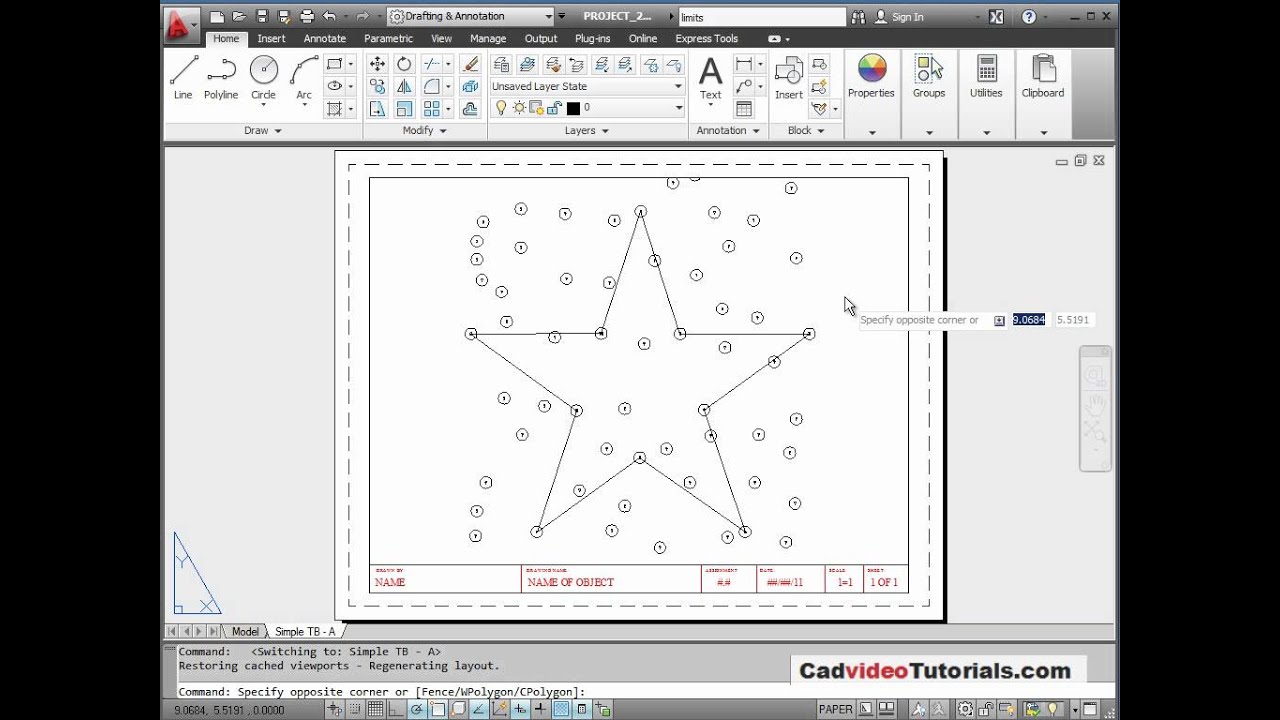
Task: Undo the last action
Action: pos(329,17)
